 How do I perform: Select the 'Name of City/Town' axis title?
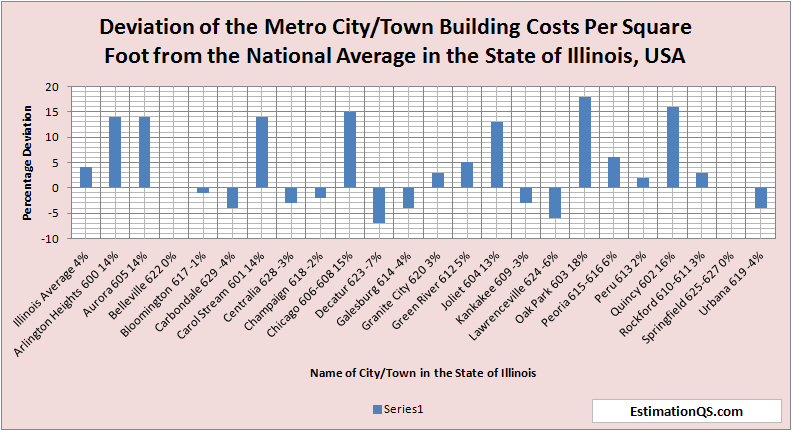coord(423,373)
